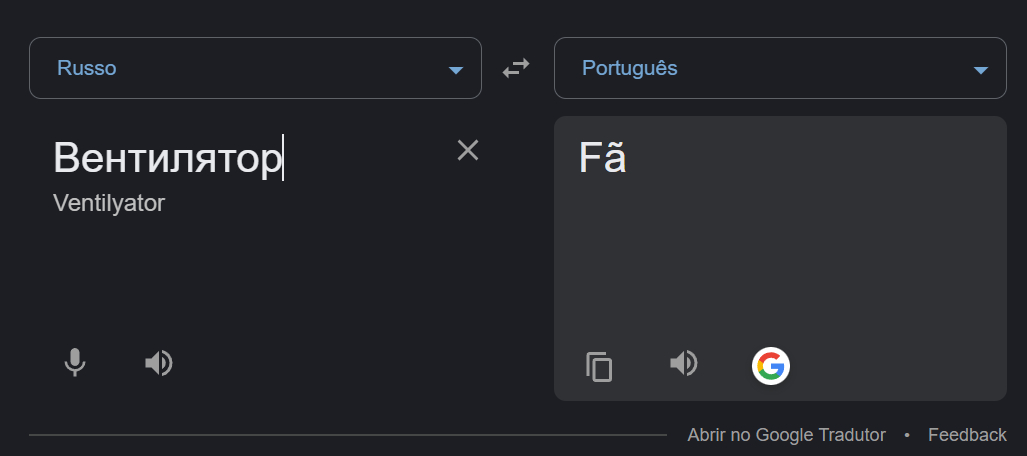Image resolution: width=1027 pixels, height=456 pixels.
Task: Click the Google logo icon
Action: tap(770, 366)
